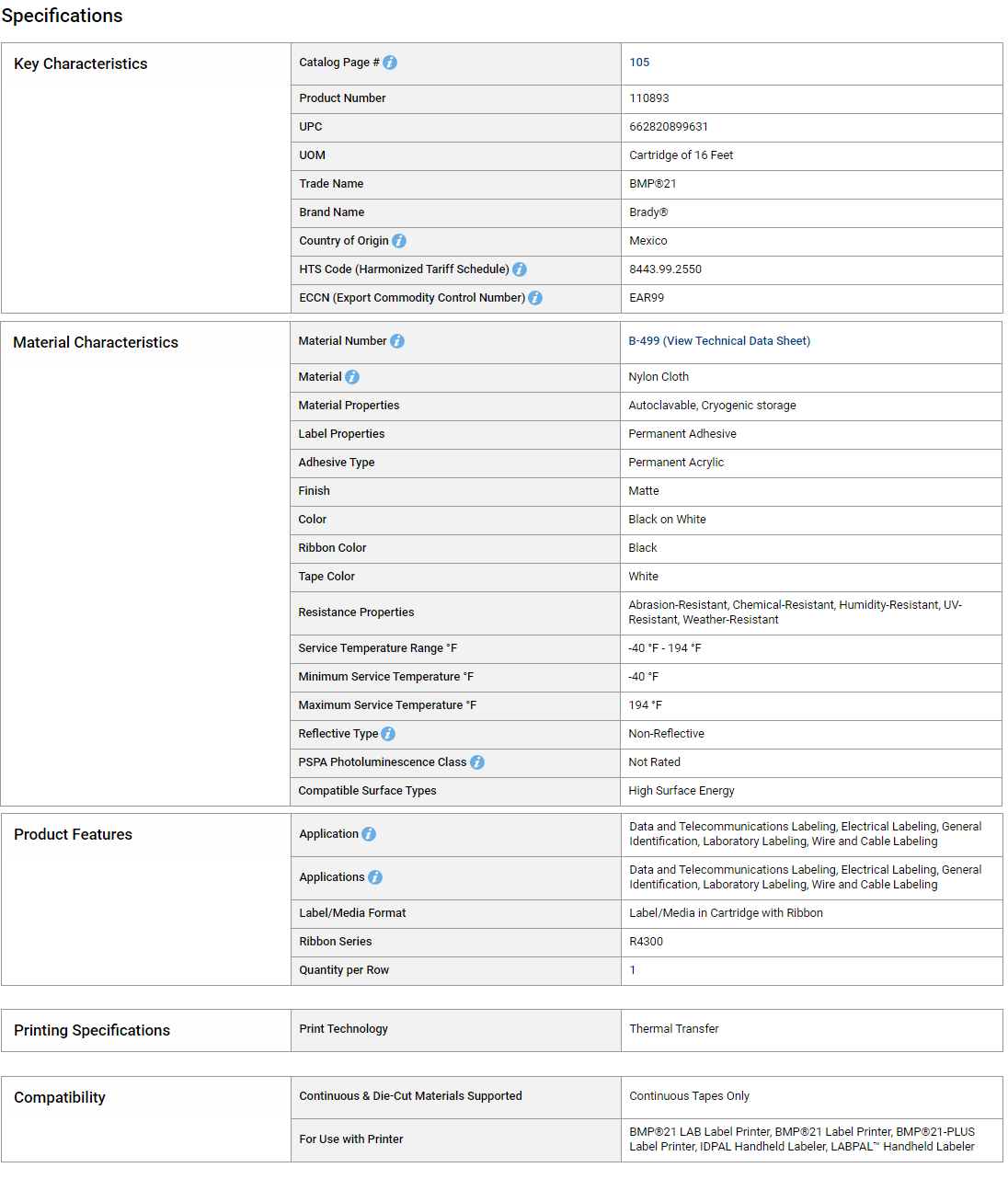Click the Material Characteristics section title
The height and width of the screenshot is (1179, 1008).
96,342
